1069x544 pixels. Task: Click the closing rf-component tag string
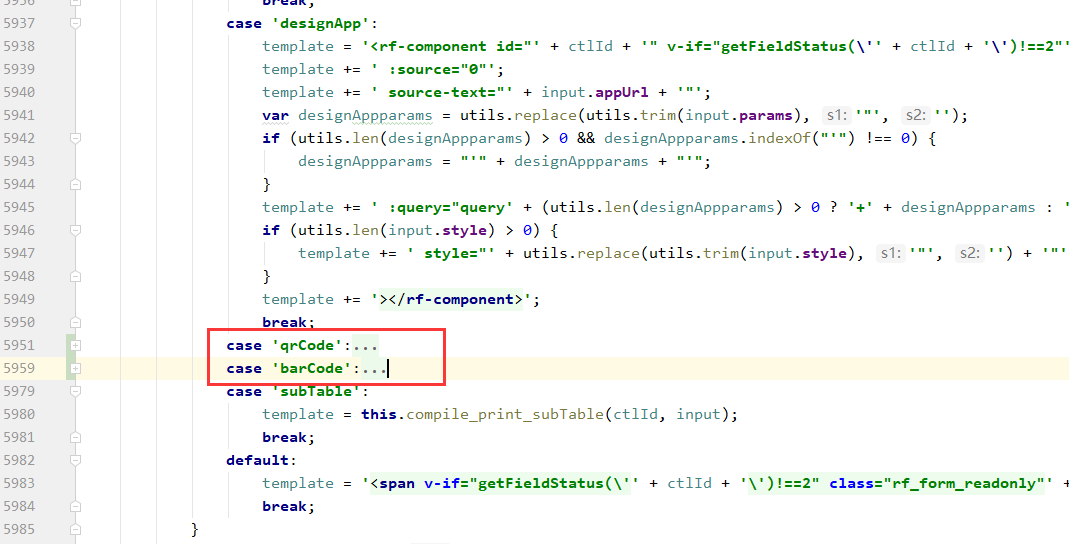[x=455, y=299]
